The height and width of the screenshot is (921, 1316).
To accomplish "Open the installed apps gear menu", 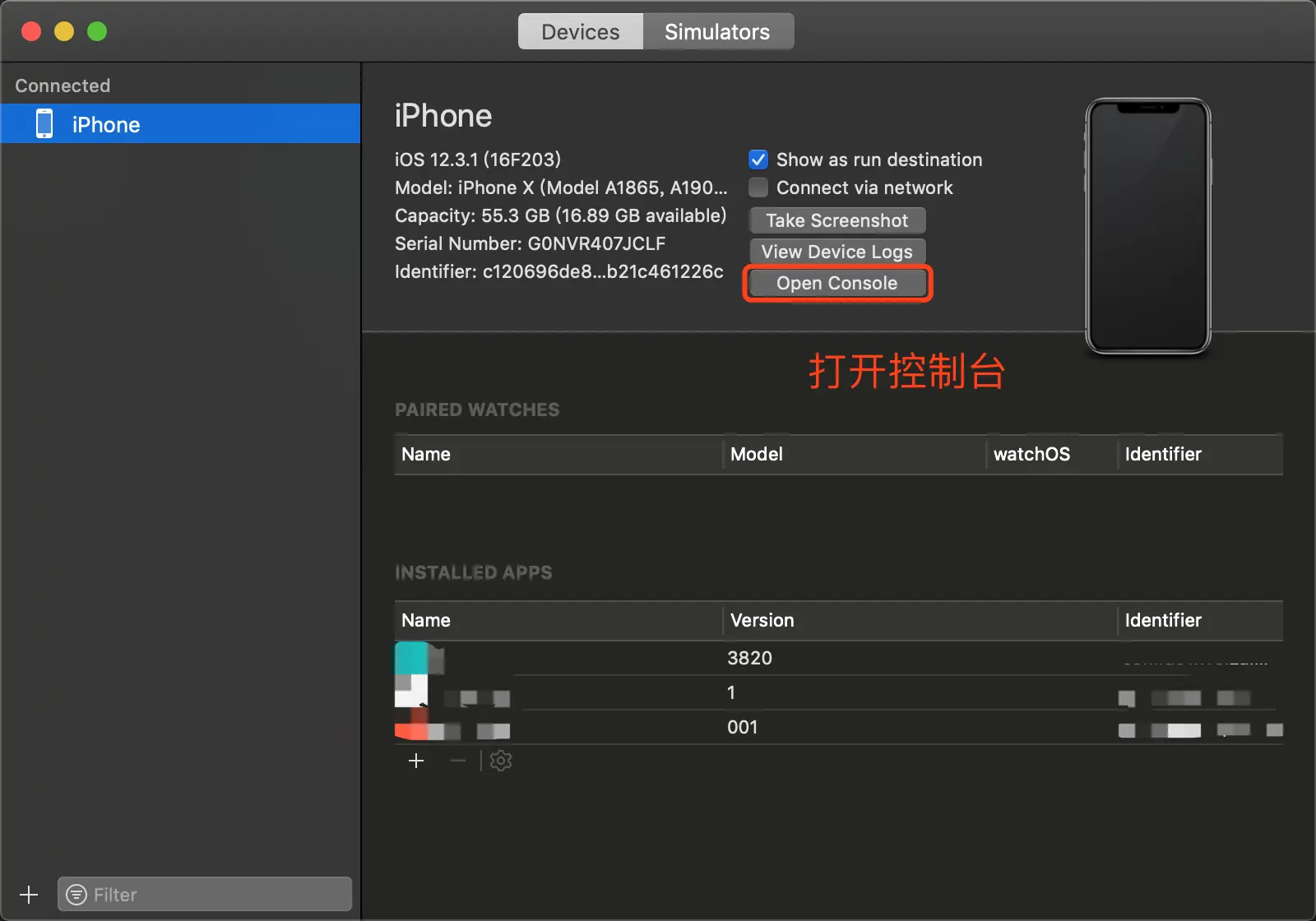I will [501, 761].
